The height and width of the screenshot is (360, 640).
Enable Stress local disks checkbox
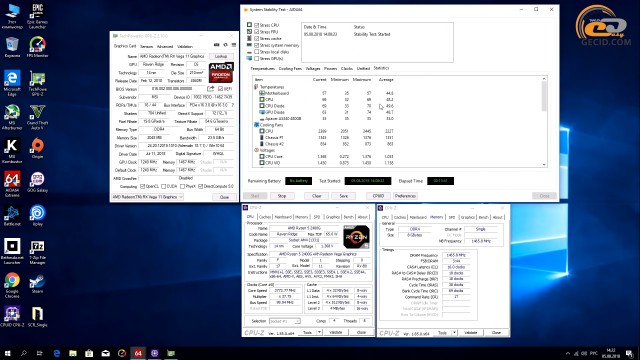257,52
